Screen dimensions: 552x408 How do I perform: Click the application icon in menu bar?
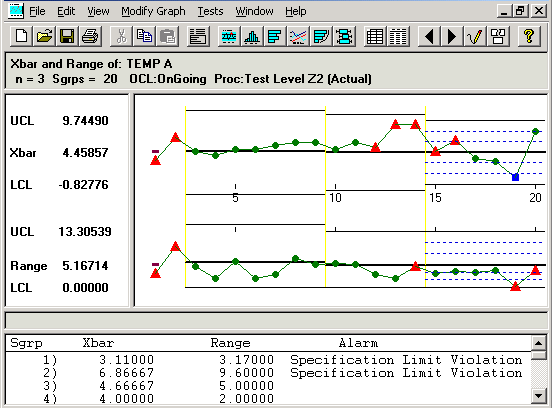(16, 11)
